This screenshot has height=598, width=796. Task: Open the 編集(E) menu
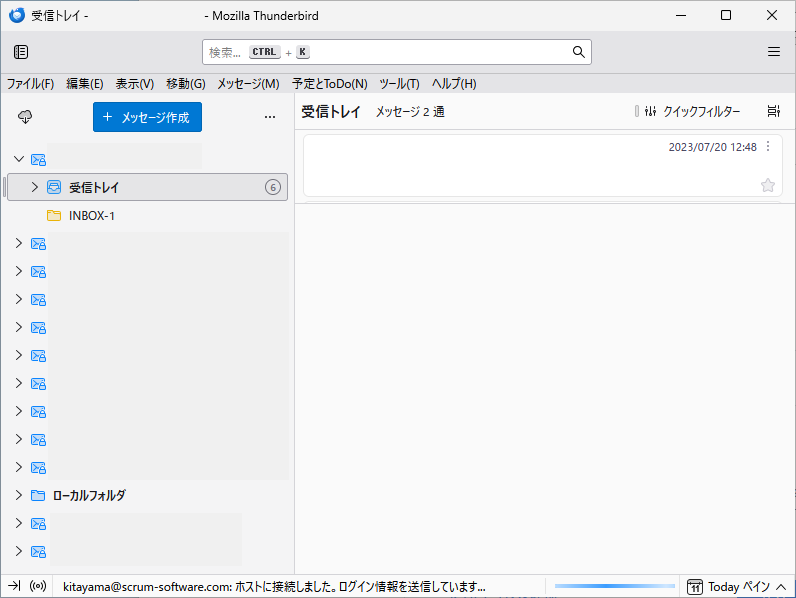[84, 84]
